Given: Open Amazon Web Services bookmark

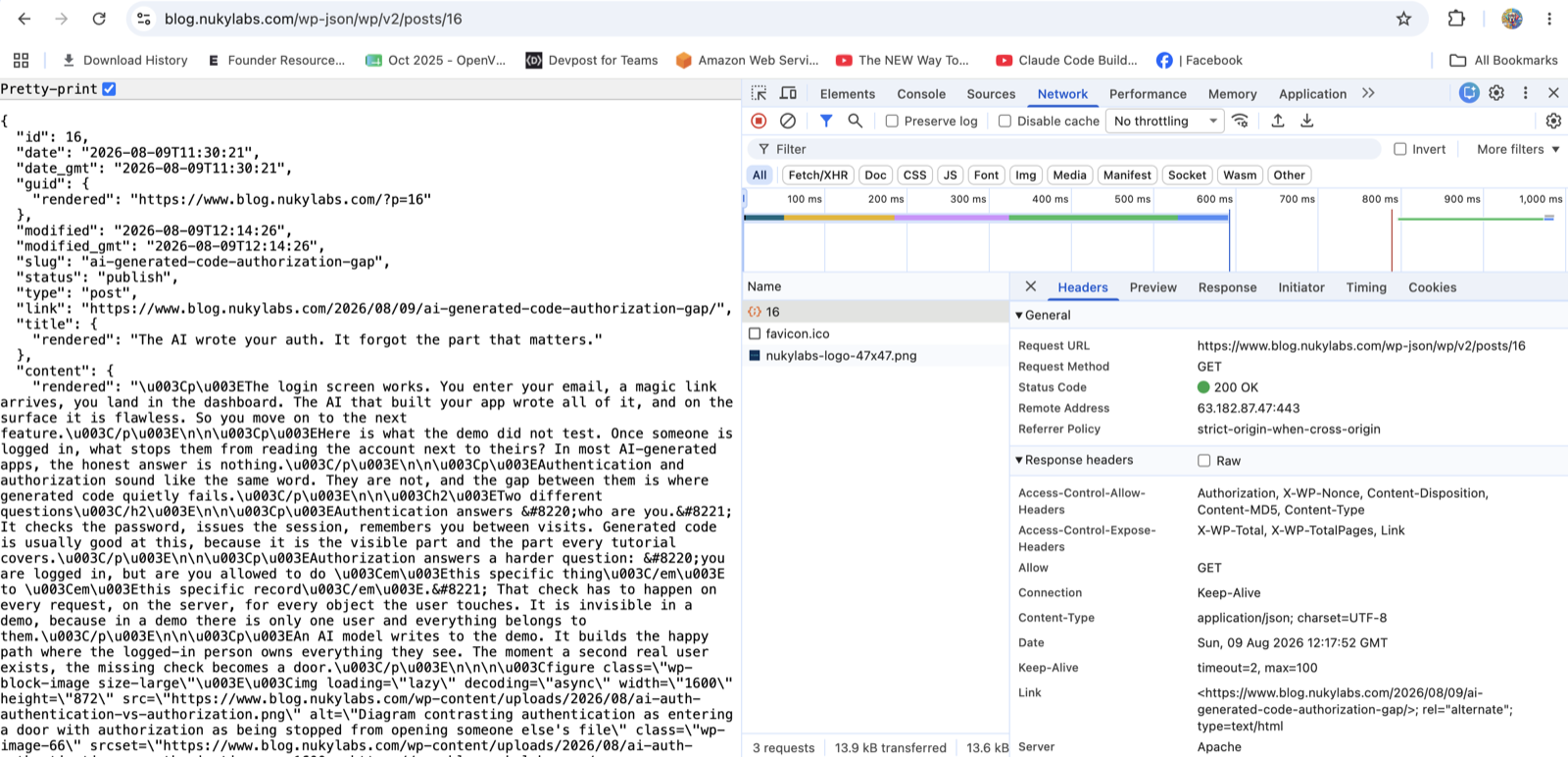Looking at the screenshot, I should point(747,60).
